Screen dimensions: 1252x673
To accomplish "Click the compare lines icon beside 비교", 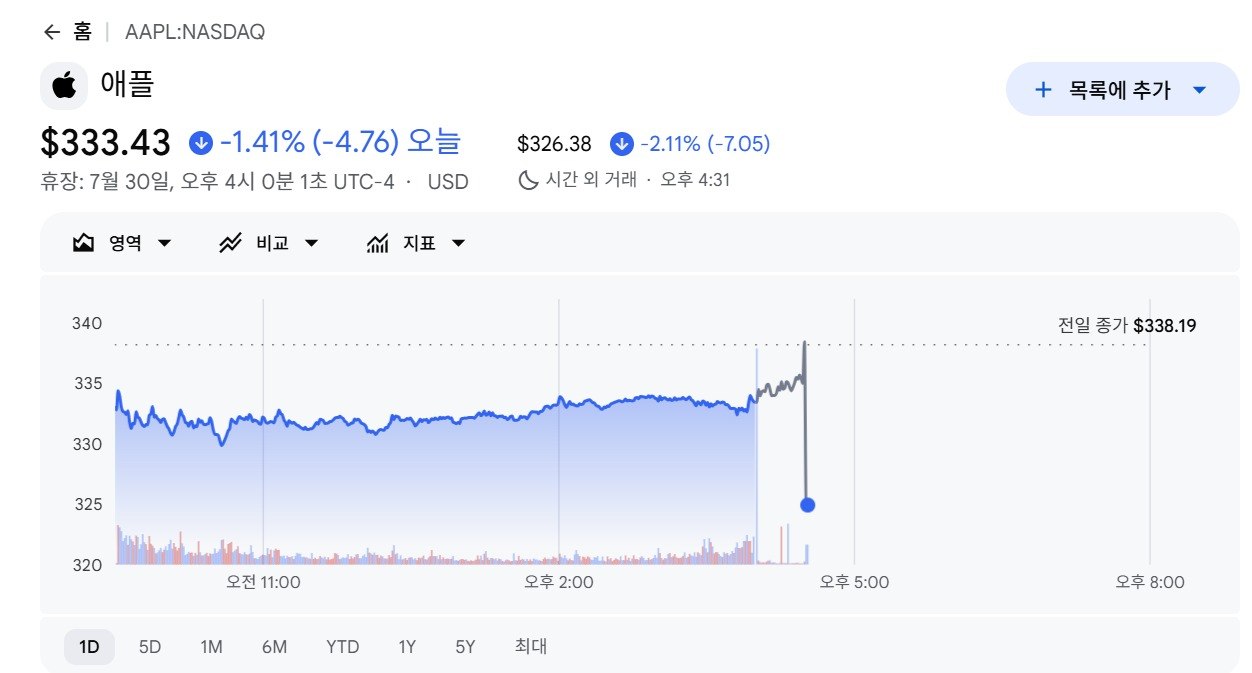I will click(231, 243).
